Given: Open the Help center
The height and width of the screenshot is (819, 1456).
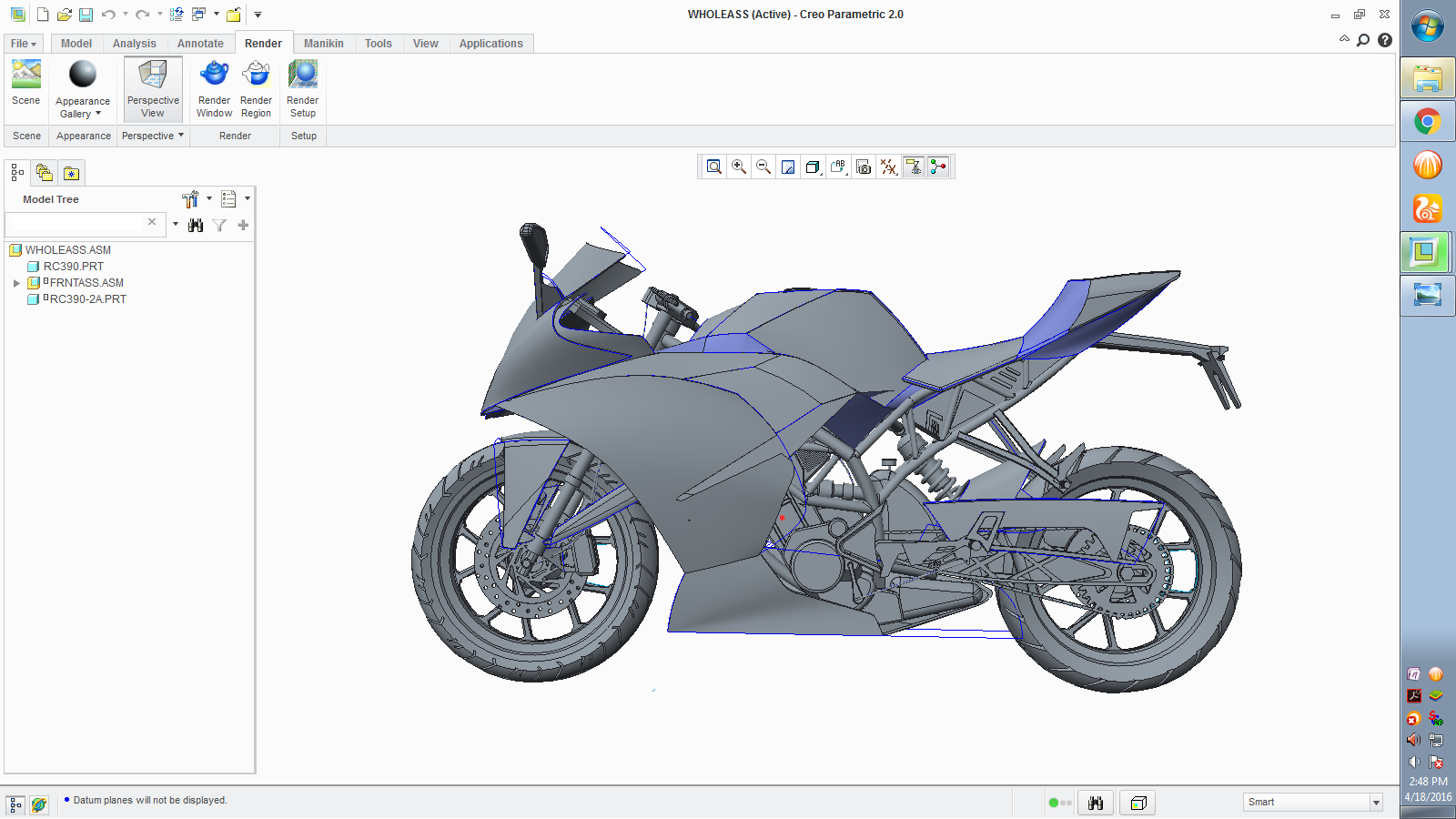Looking at the screenshot, I should coord(1385,40).
